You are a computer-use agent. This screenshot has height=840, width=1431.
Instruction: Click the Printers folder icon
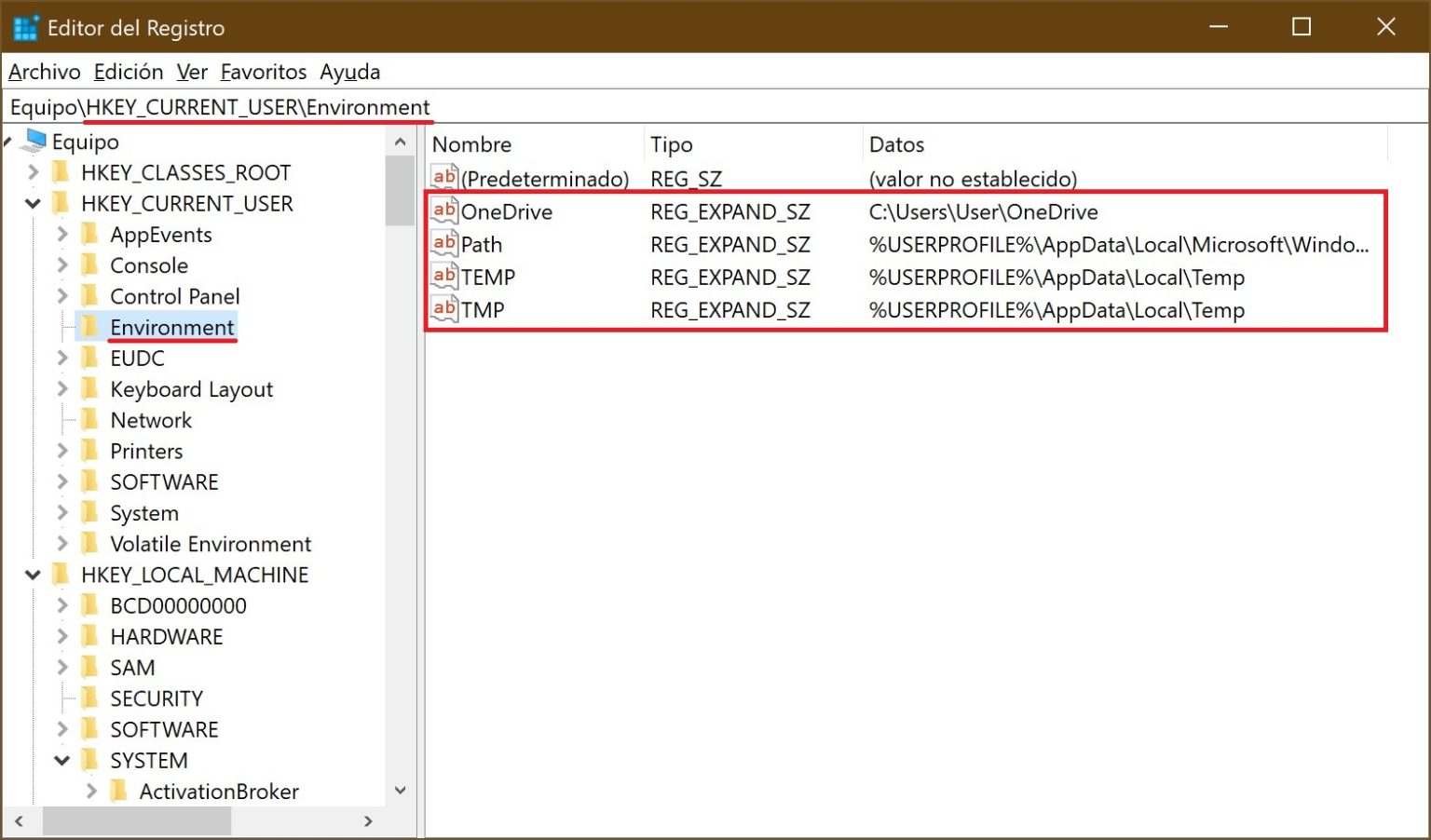(90, 451)
